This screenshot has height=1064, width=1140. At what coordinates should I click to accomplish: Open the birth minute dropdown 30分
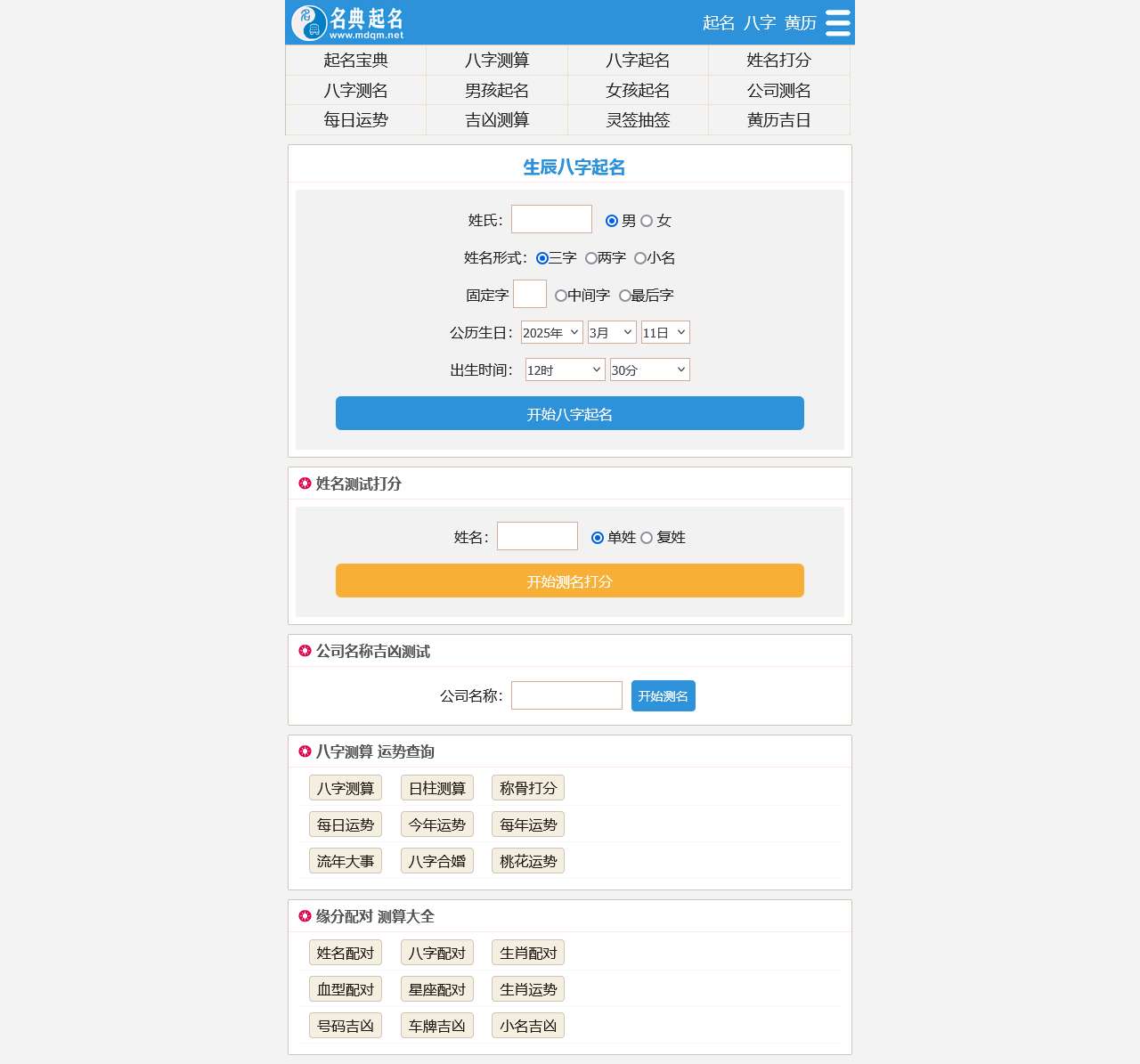650,370
